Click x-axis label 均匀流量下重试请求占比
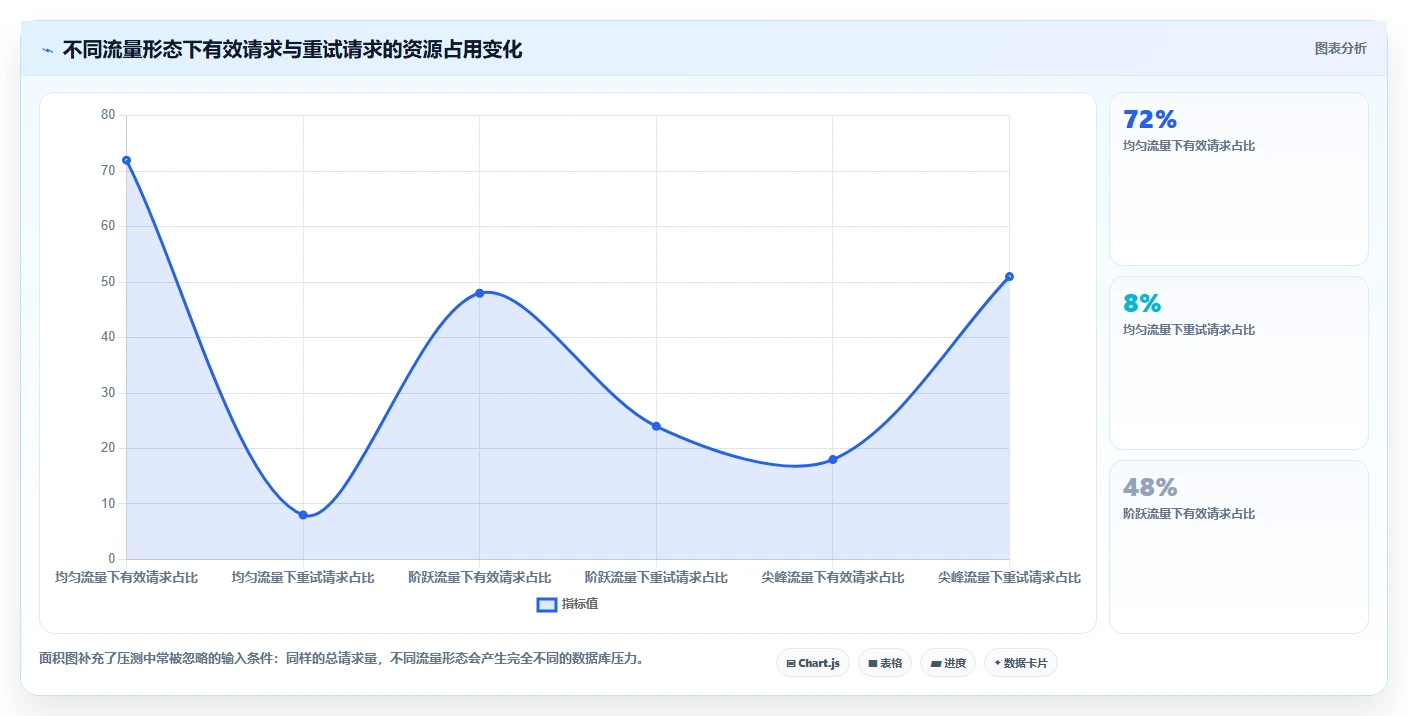 coord(303,578)
